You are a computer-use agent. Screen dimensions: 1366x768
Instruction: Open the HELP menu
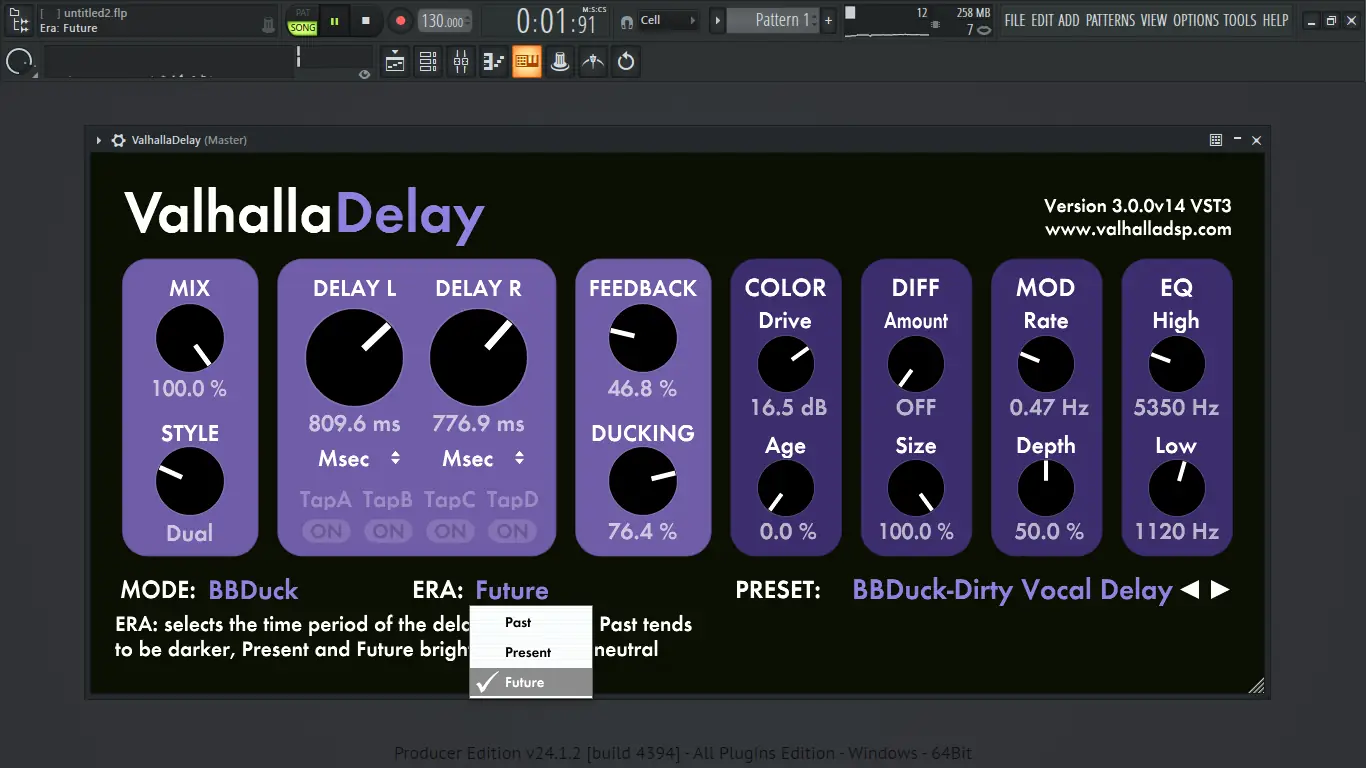click(x=1275, y=20)
